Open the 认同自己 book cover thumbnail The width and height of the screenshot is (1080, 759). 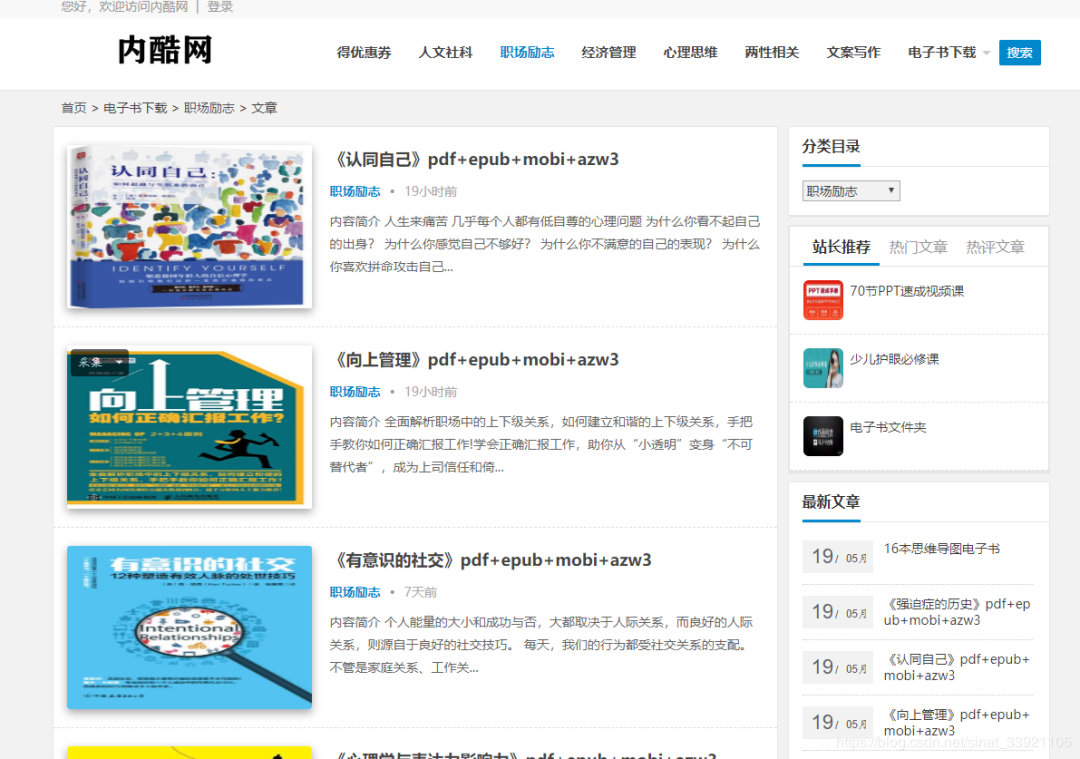(189, 227)
